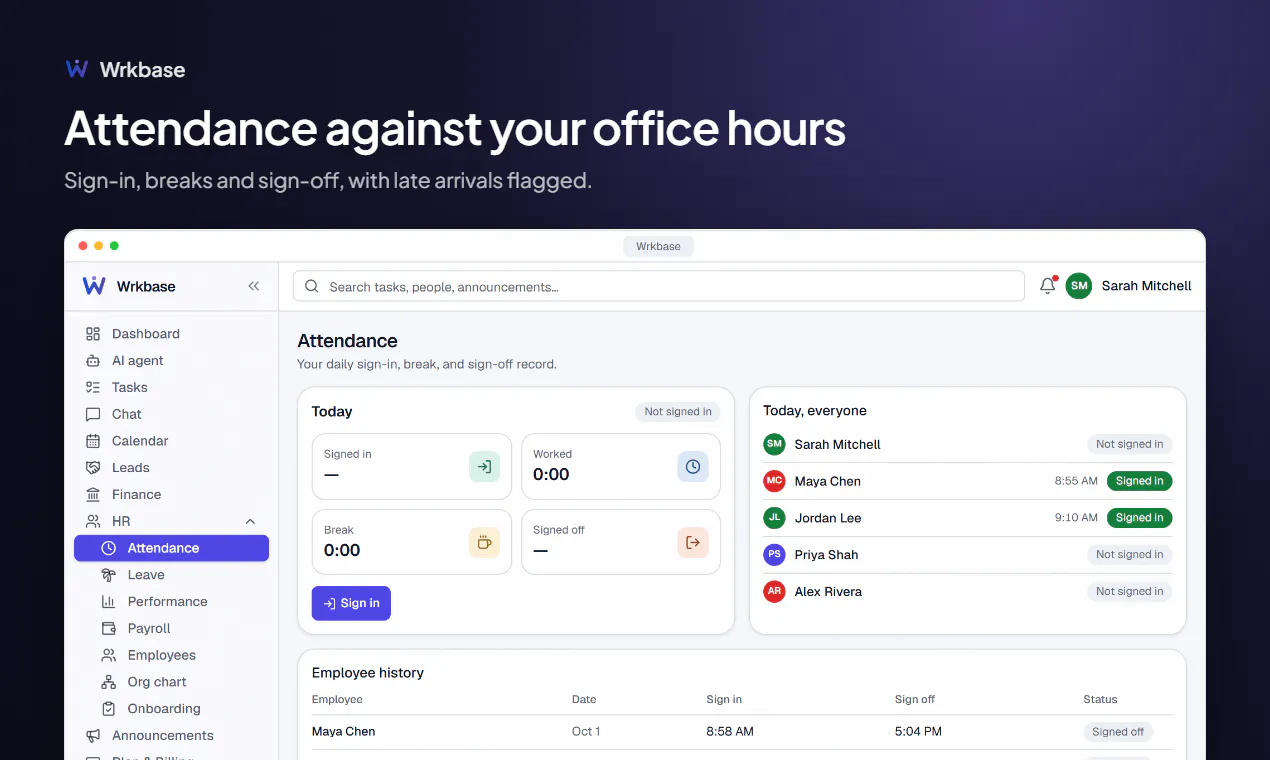Screen dimensions: 1270x760
Task: Click the Worked clock icon
Action: click(693, 466)
